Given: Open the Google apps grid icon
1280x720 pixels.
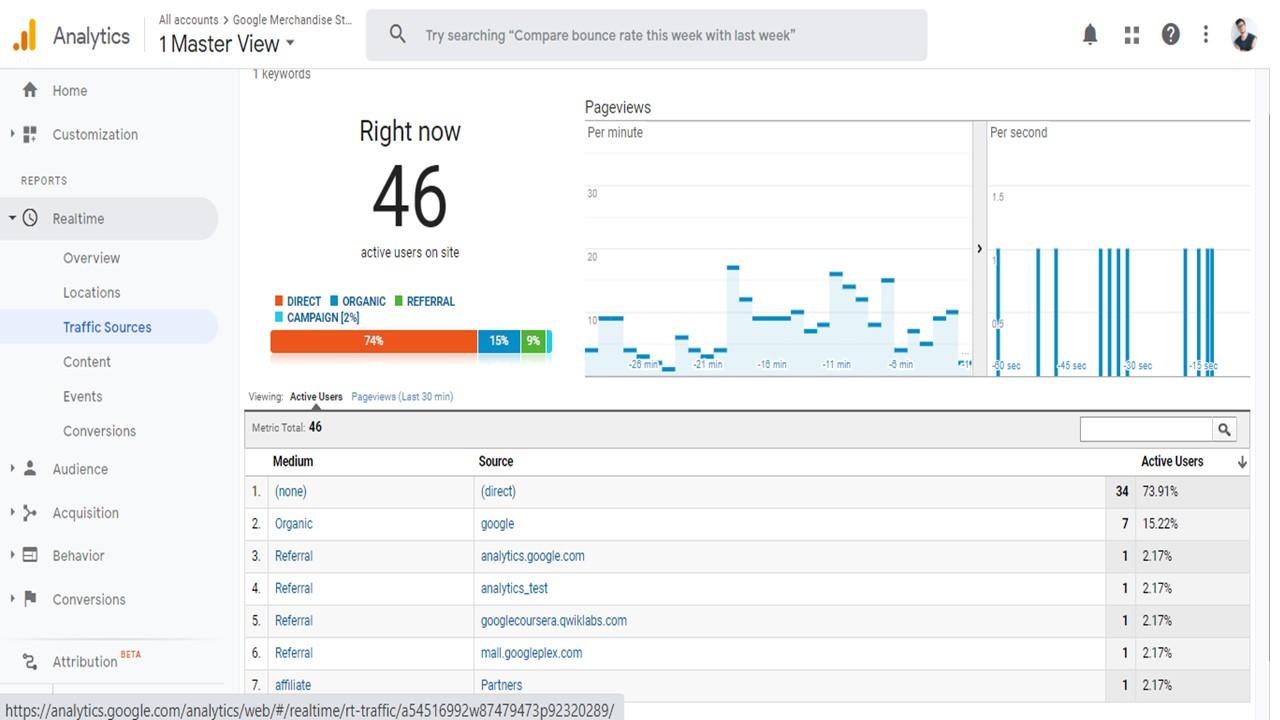Looking at the screenshot, I should pos(1131,33).
